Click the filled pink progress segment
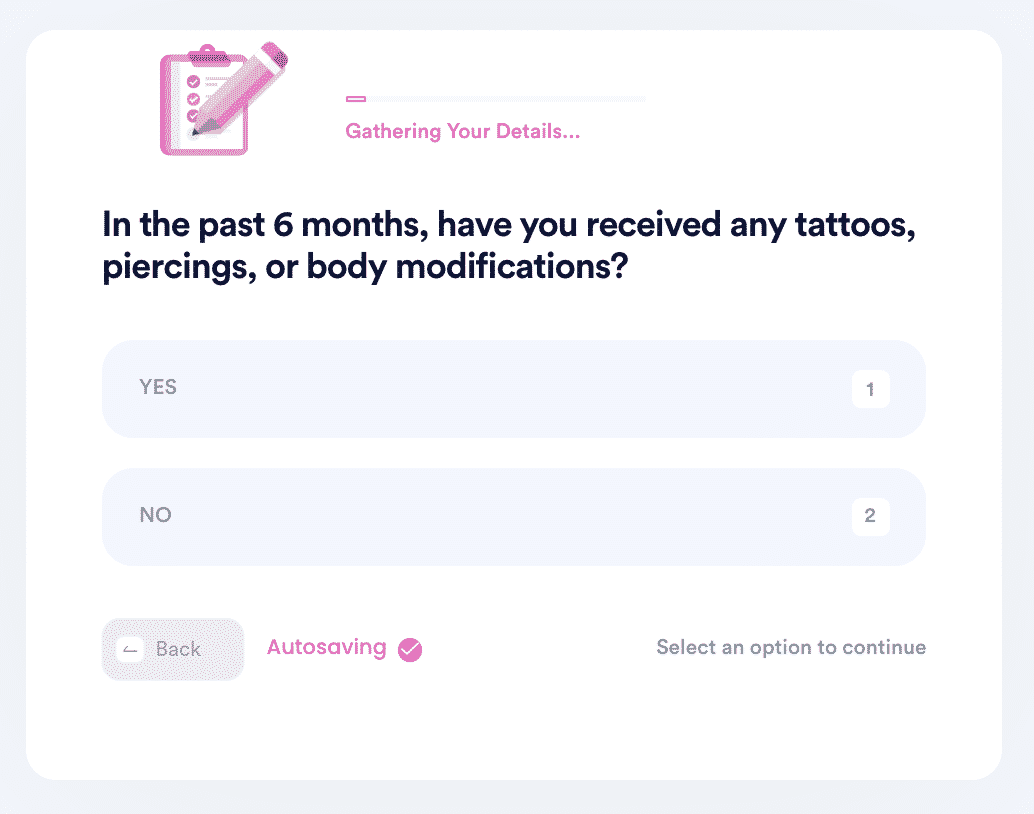This screenshot has height=814, width=1034. point(355,99)
